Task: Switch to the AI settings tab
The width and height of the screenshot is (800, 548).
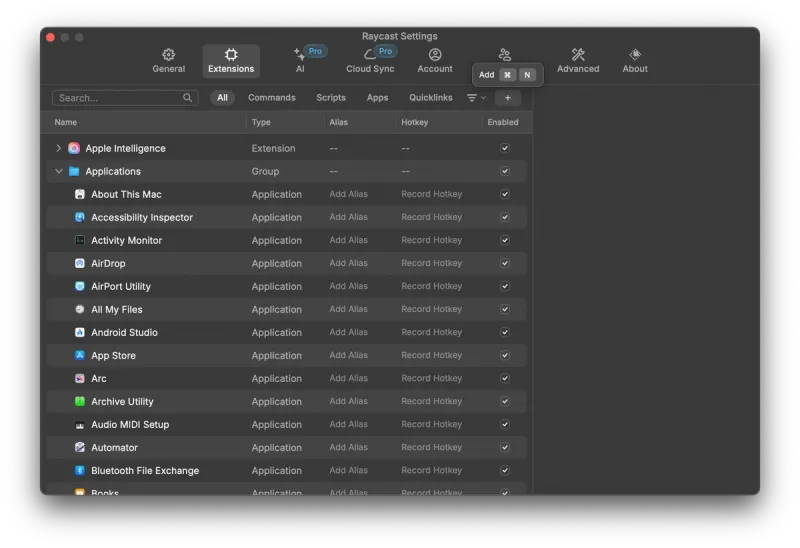Action: coord(300,61)
